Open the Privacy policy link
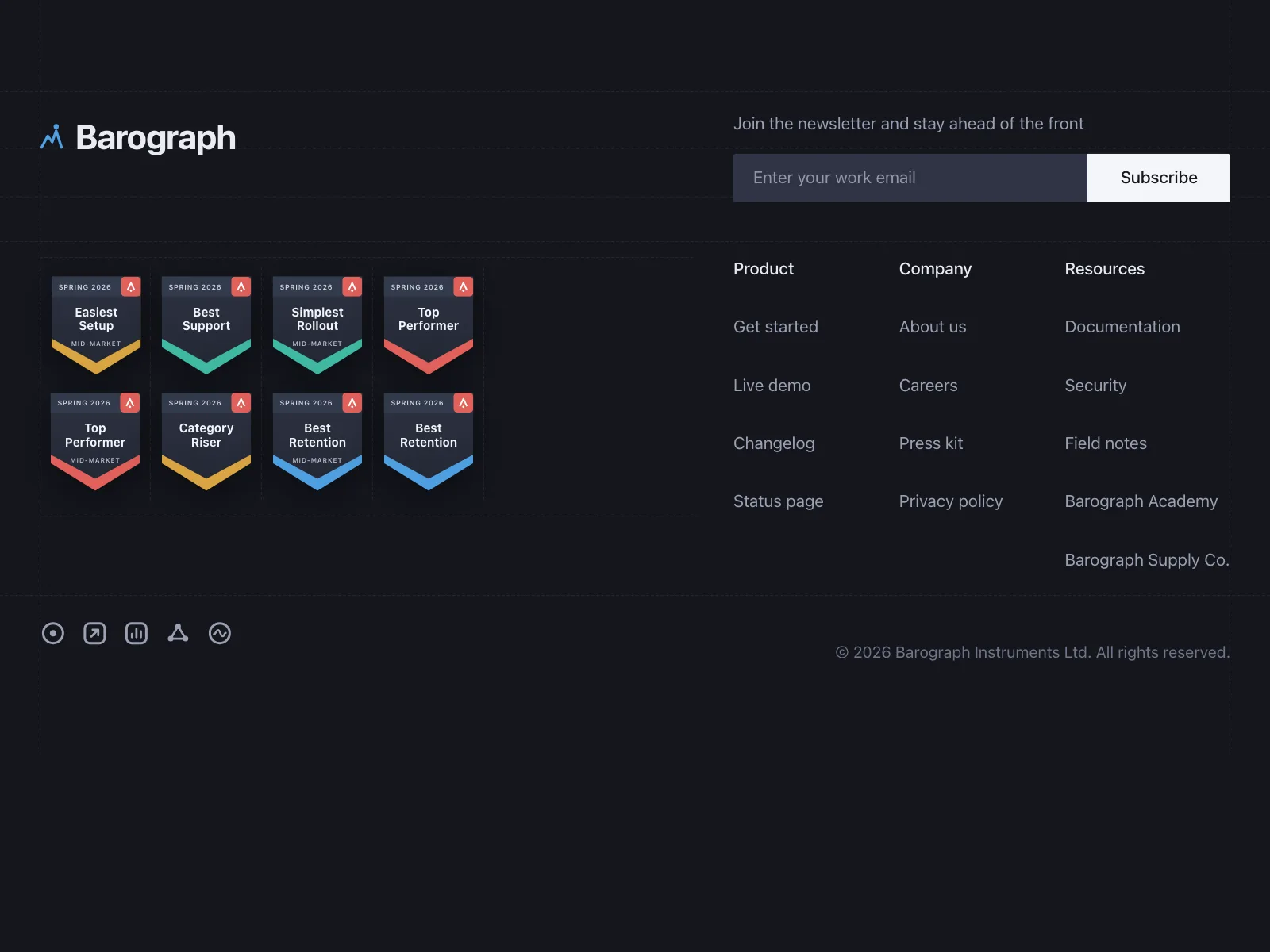 951,501
